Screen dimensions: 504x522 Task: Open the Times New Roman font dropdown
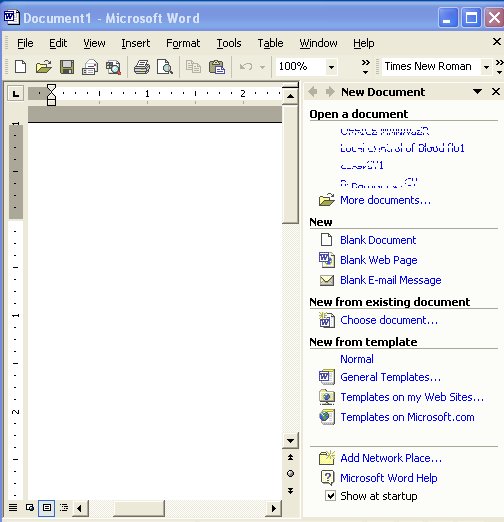486,67
